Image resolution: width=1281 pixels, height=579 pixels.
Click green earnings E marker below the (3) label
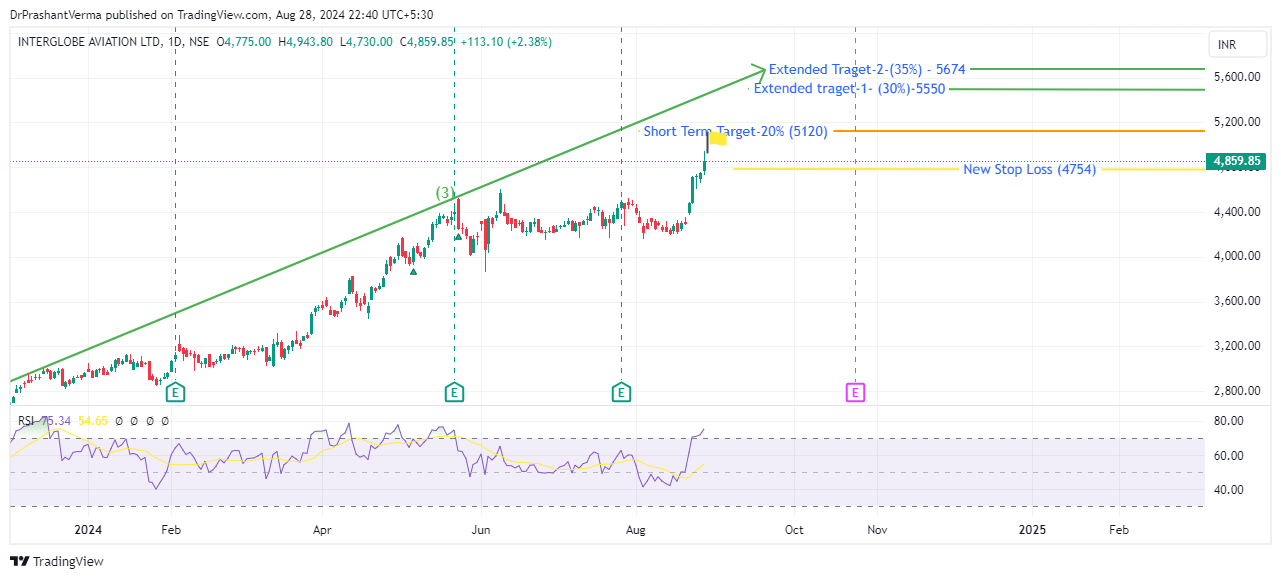click(455, 392)
